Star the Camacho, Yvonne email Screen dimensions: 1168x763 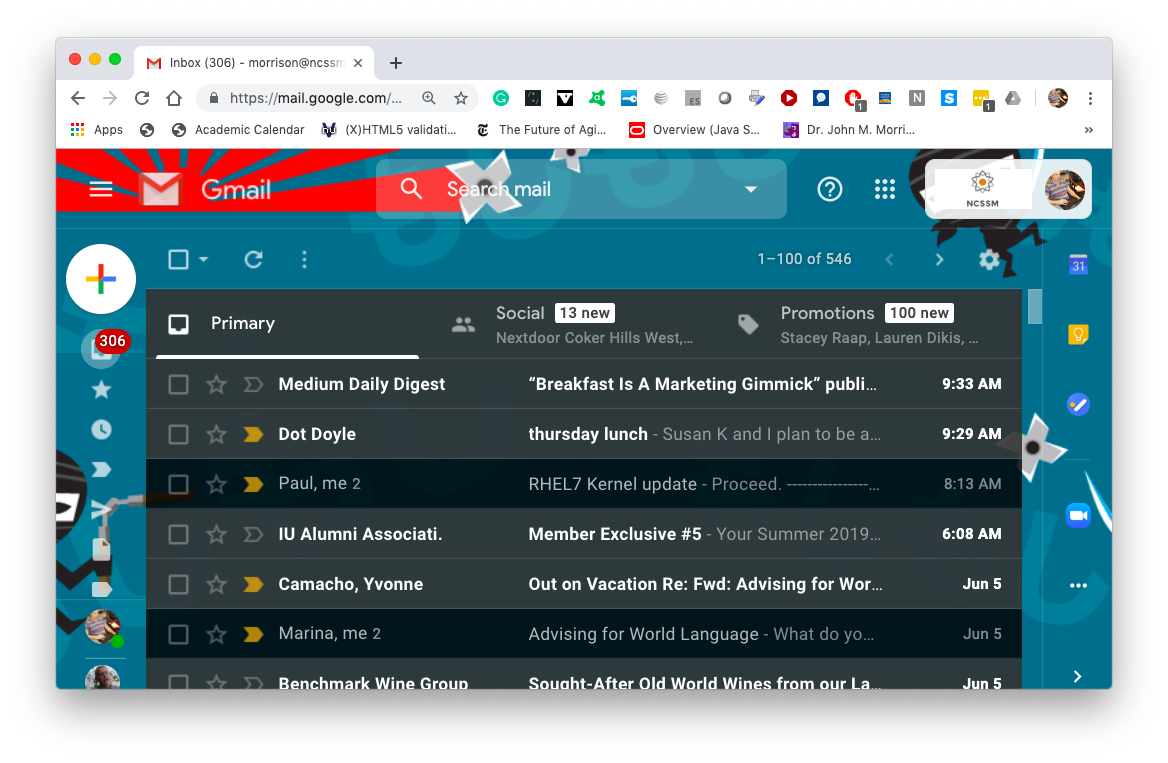click(x=216, y=584)
